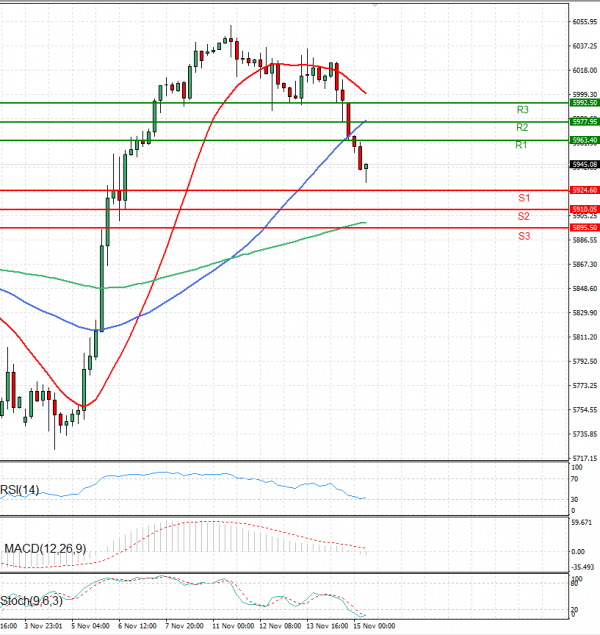The image size is (600, 635).
Task: Select the current price 5945.08 tag
Action: (x=585, y=164)
